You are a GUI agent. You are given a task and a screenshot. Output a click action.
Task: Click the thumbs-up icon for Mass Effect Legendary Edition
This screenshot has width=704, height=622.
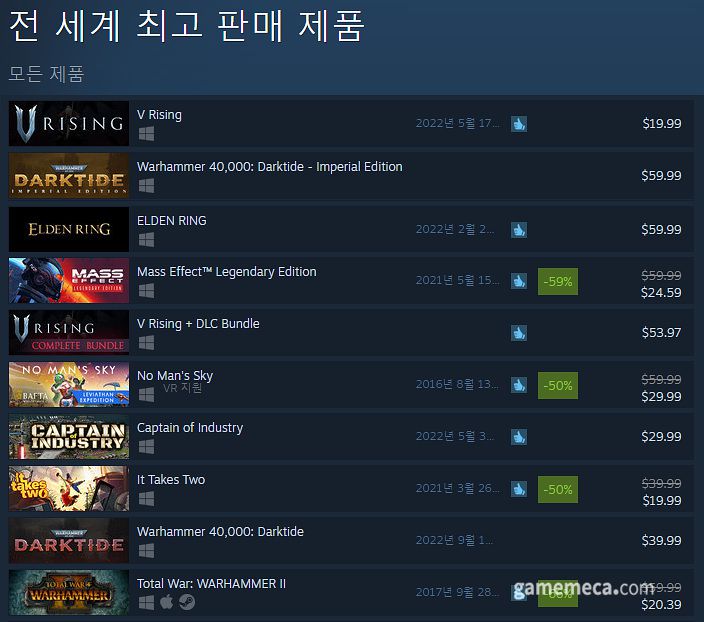click(x=519, y=281)
